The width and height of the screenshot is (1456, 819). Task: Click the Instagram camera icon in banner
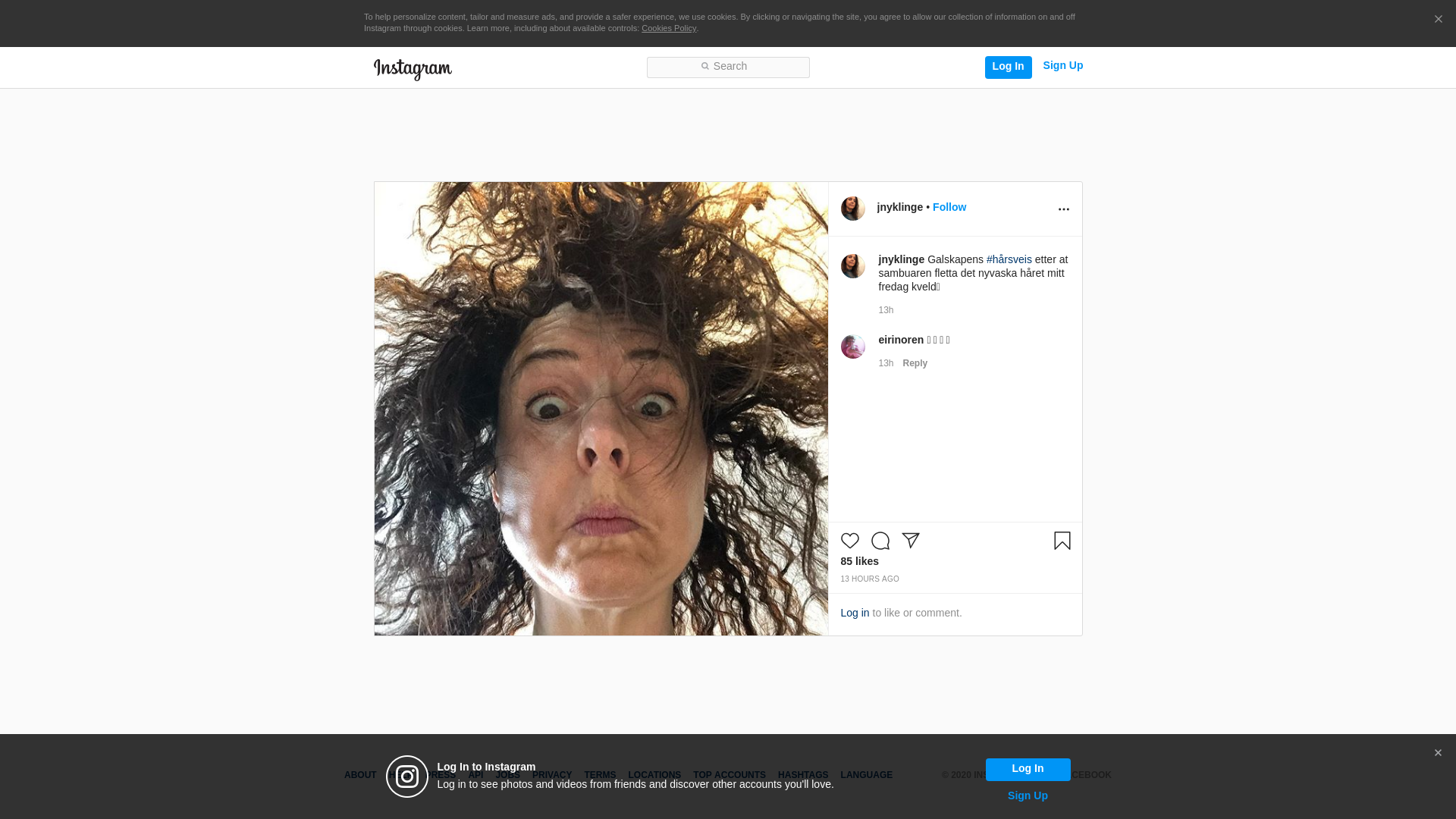pos(407,777)
